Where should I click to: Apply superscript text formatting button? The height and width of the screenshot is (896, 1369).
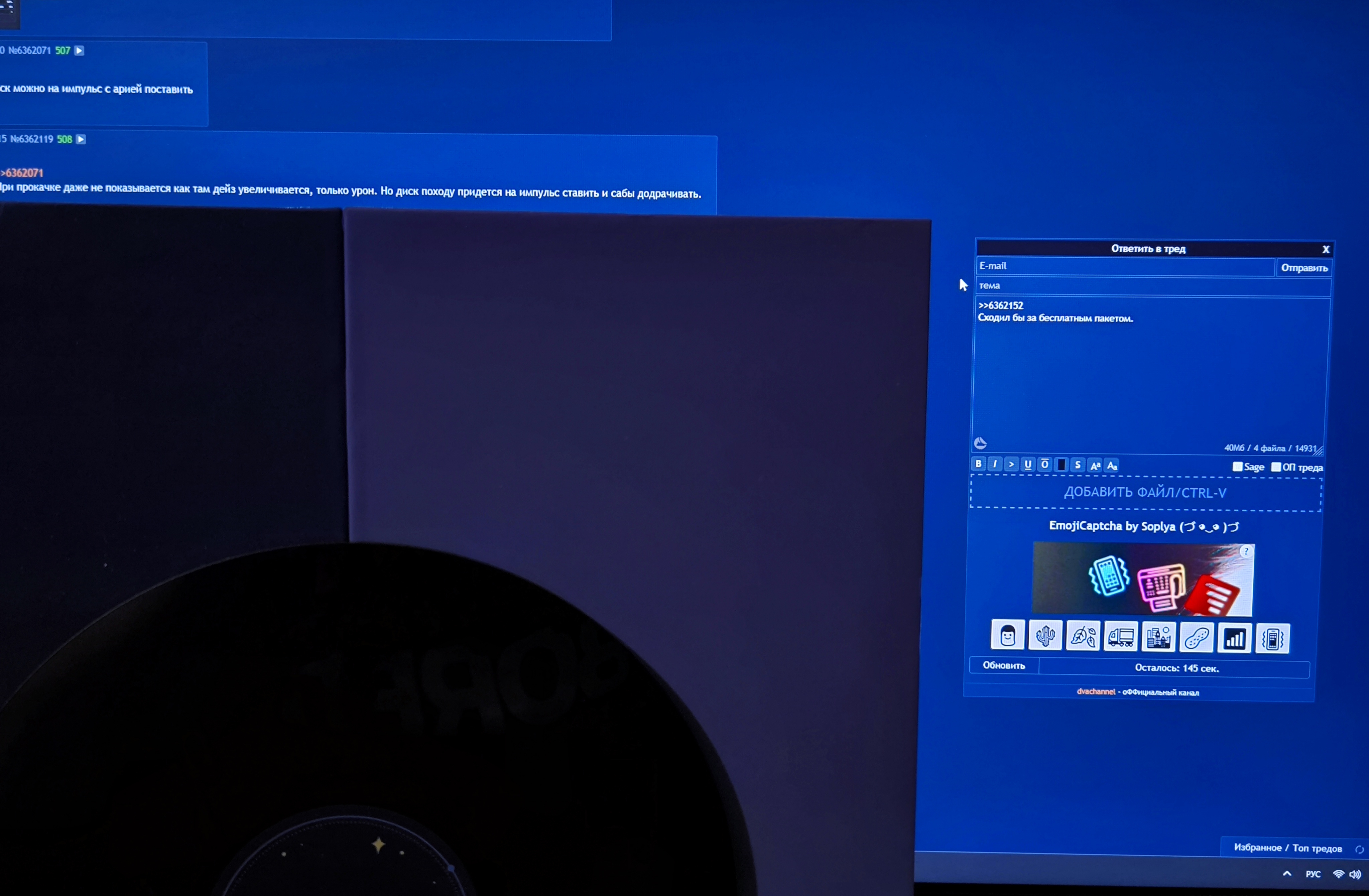click(x=1095, y=465)
